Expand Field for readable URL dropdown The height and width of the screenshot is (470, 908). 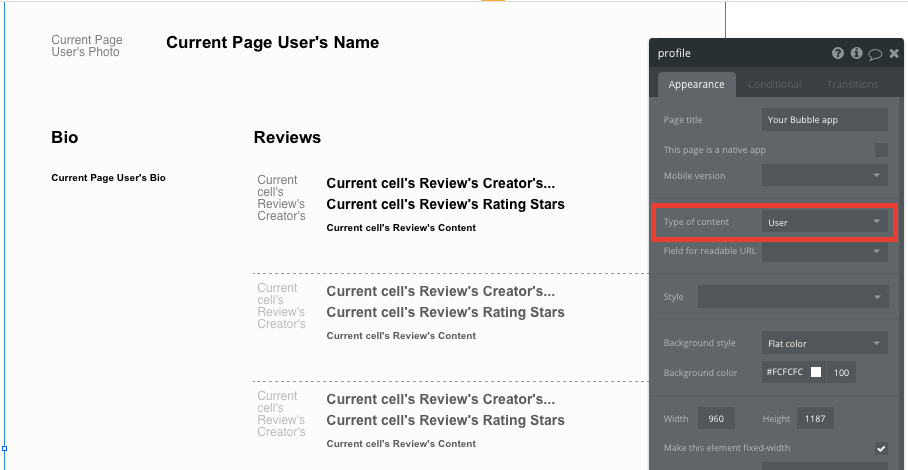pos(825,251)
